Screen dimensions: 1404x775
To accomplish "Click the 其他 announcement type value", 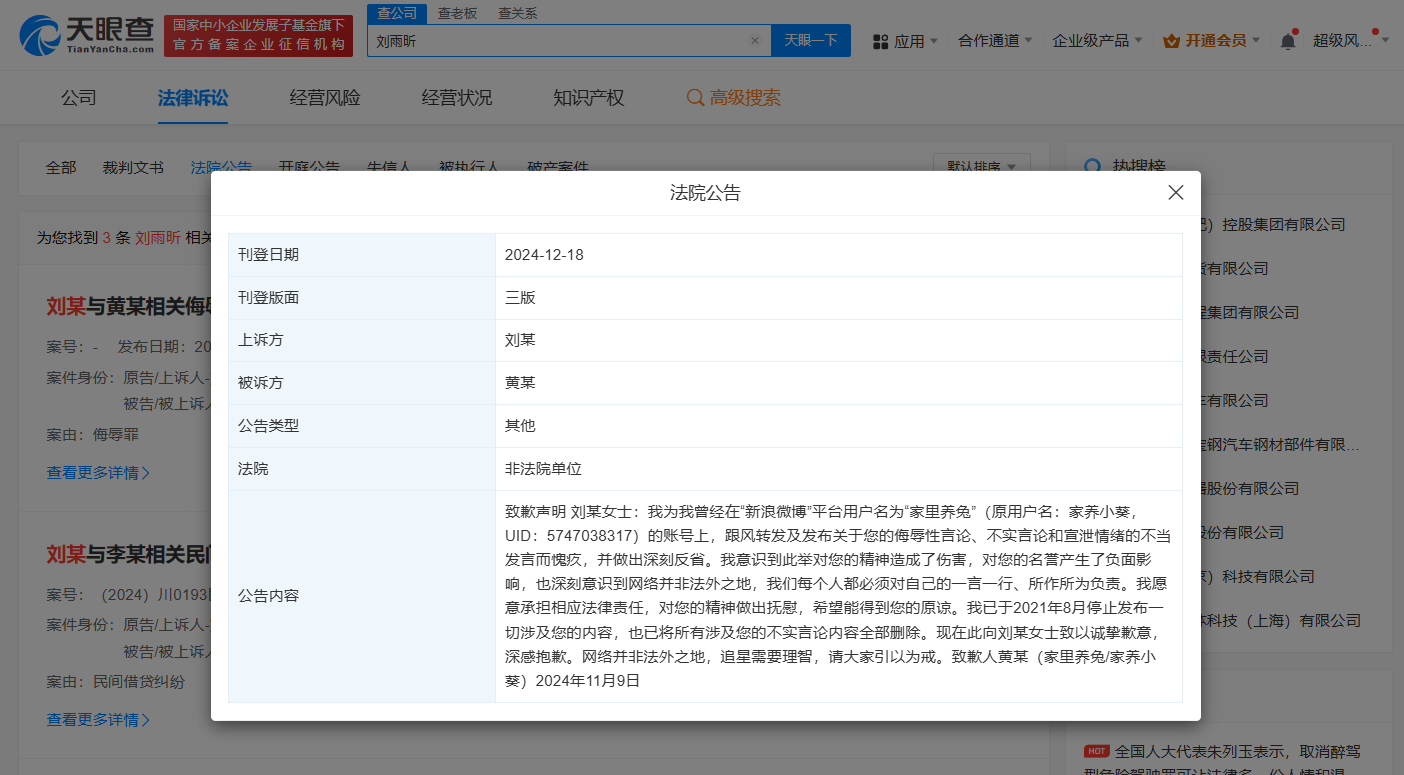I will pos(520,426).
